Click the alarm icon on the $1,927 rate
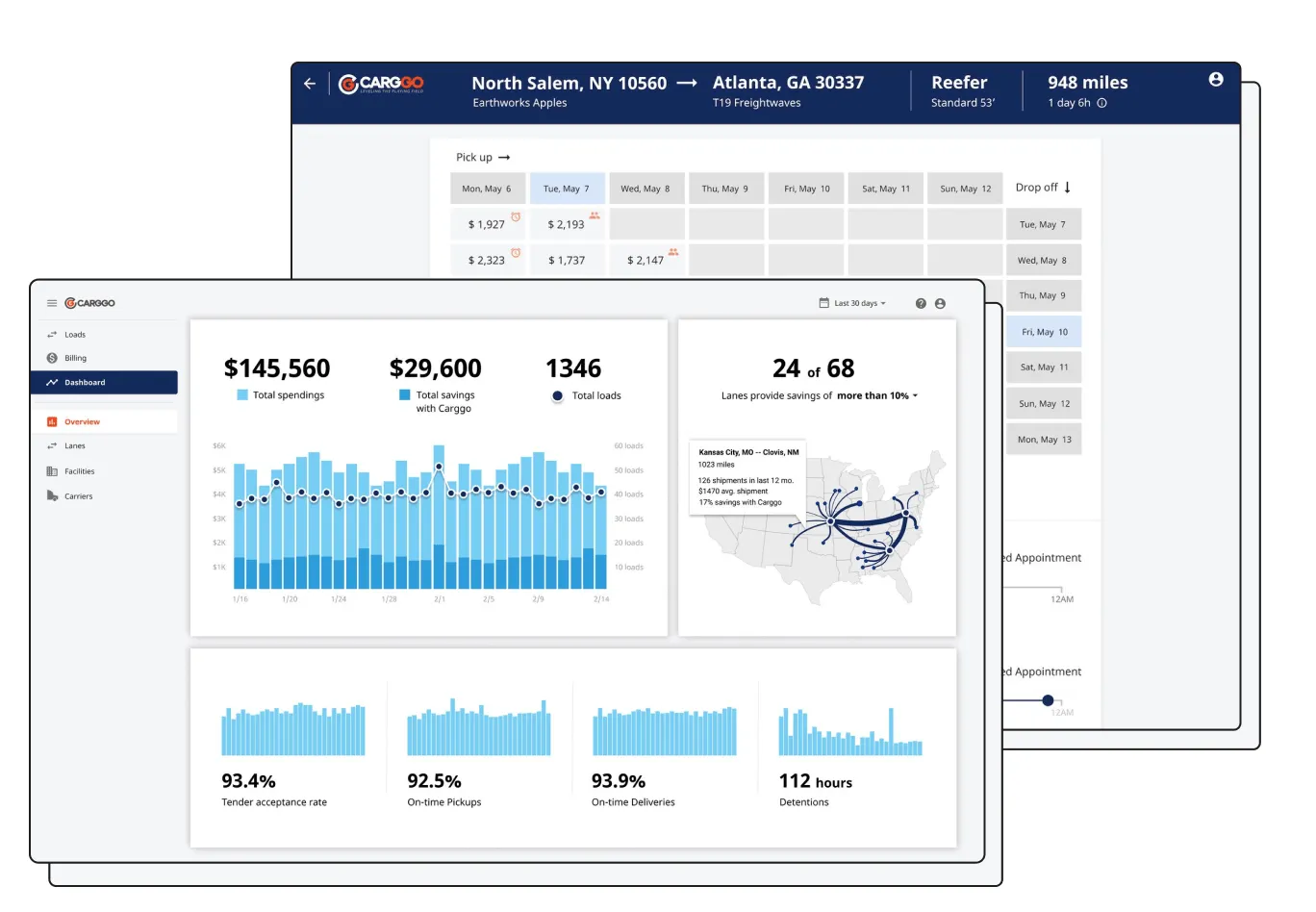1316x912 pixels. (x=516, y=216)
